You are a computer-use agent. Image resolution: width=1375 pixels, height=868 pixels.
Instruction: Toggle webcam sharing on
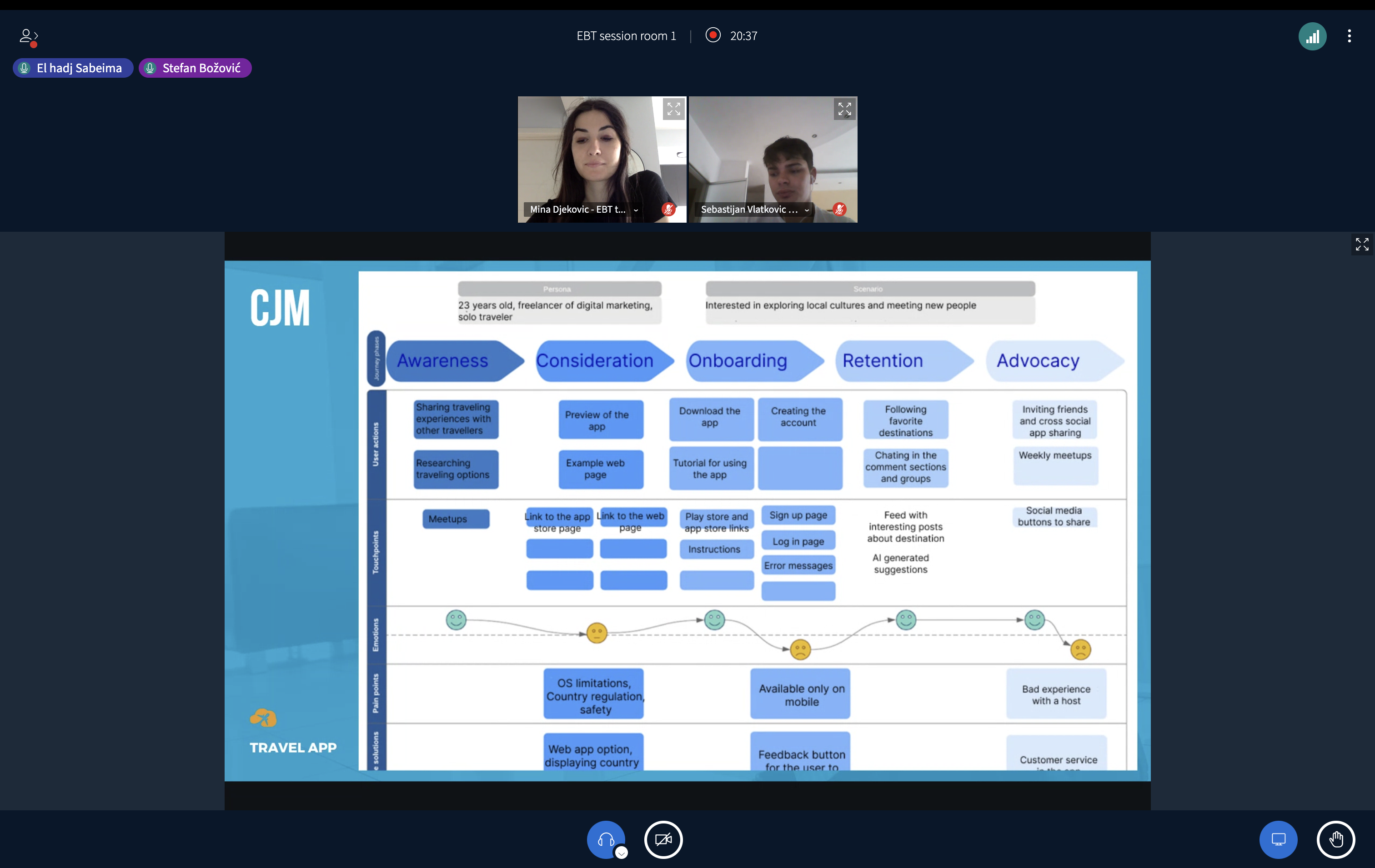[x=663, y=839]
